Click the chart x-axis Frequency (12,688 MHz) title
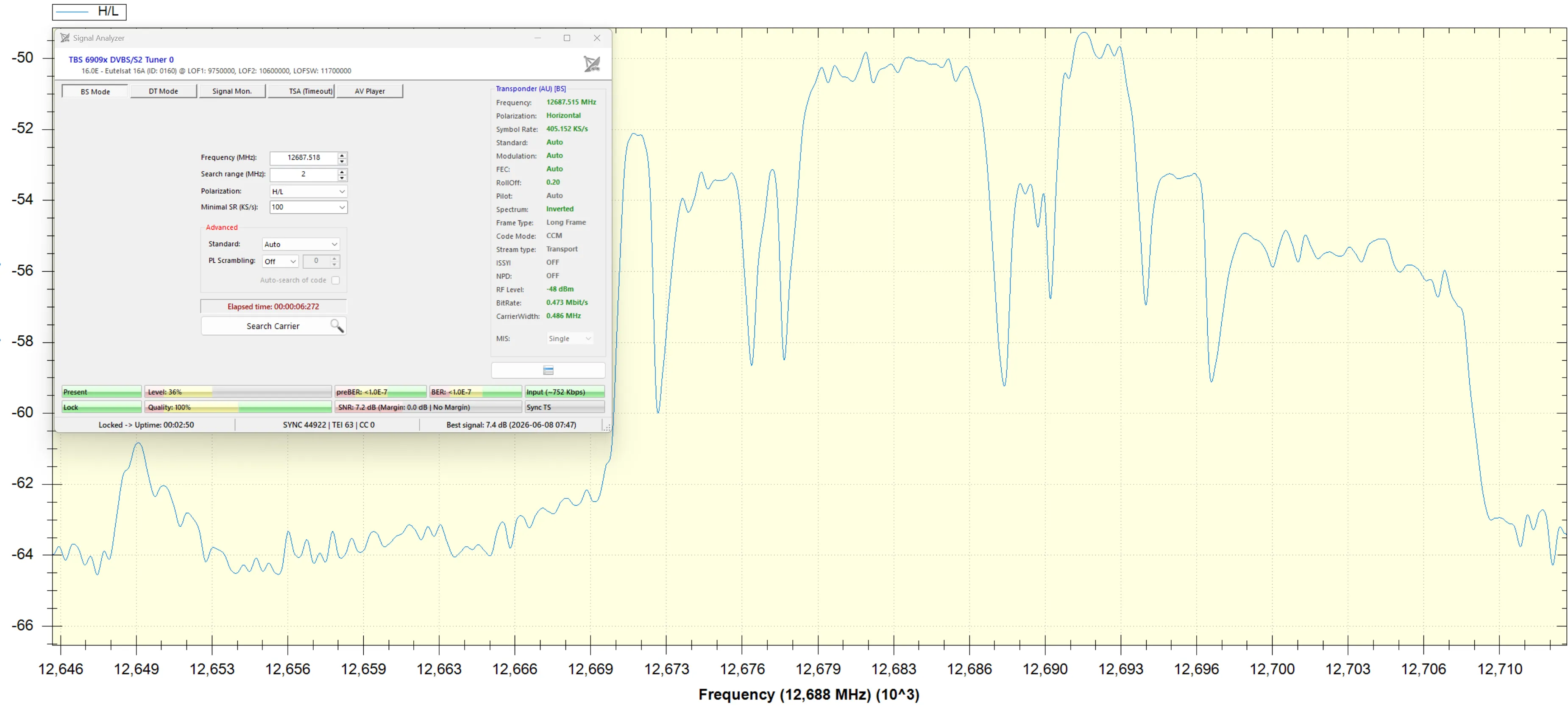Viewport: 1568px width, 709px height. [808, 695]
